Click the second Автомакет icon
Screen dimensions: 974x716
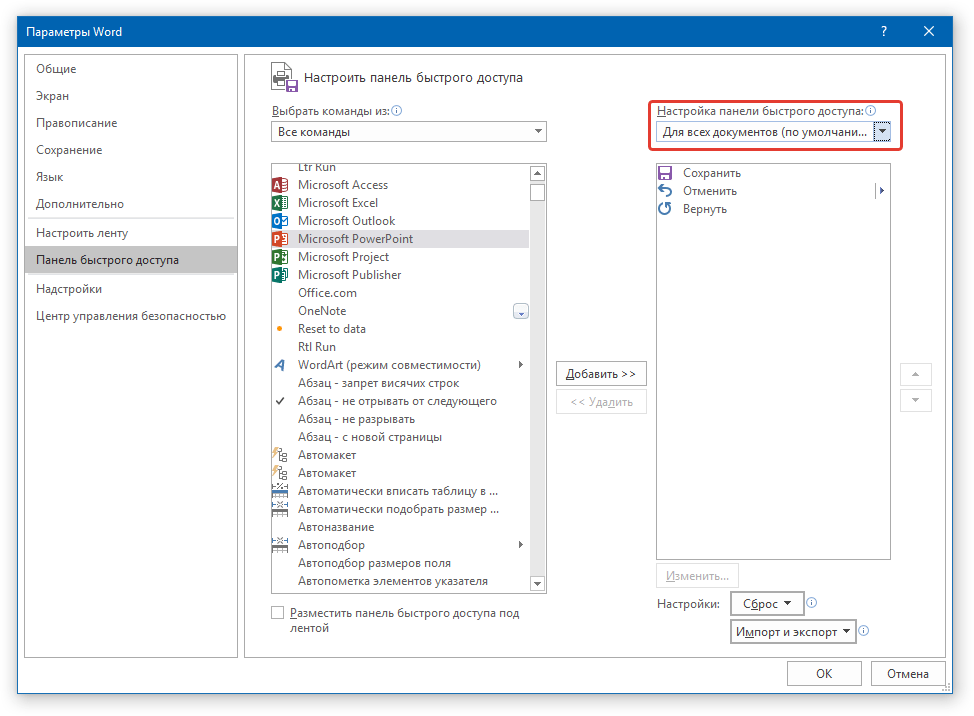pyautogui.click(x=280, y=473)
